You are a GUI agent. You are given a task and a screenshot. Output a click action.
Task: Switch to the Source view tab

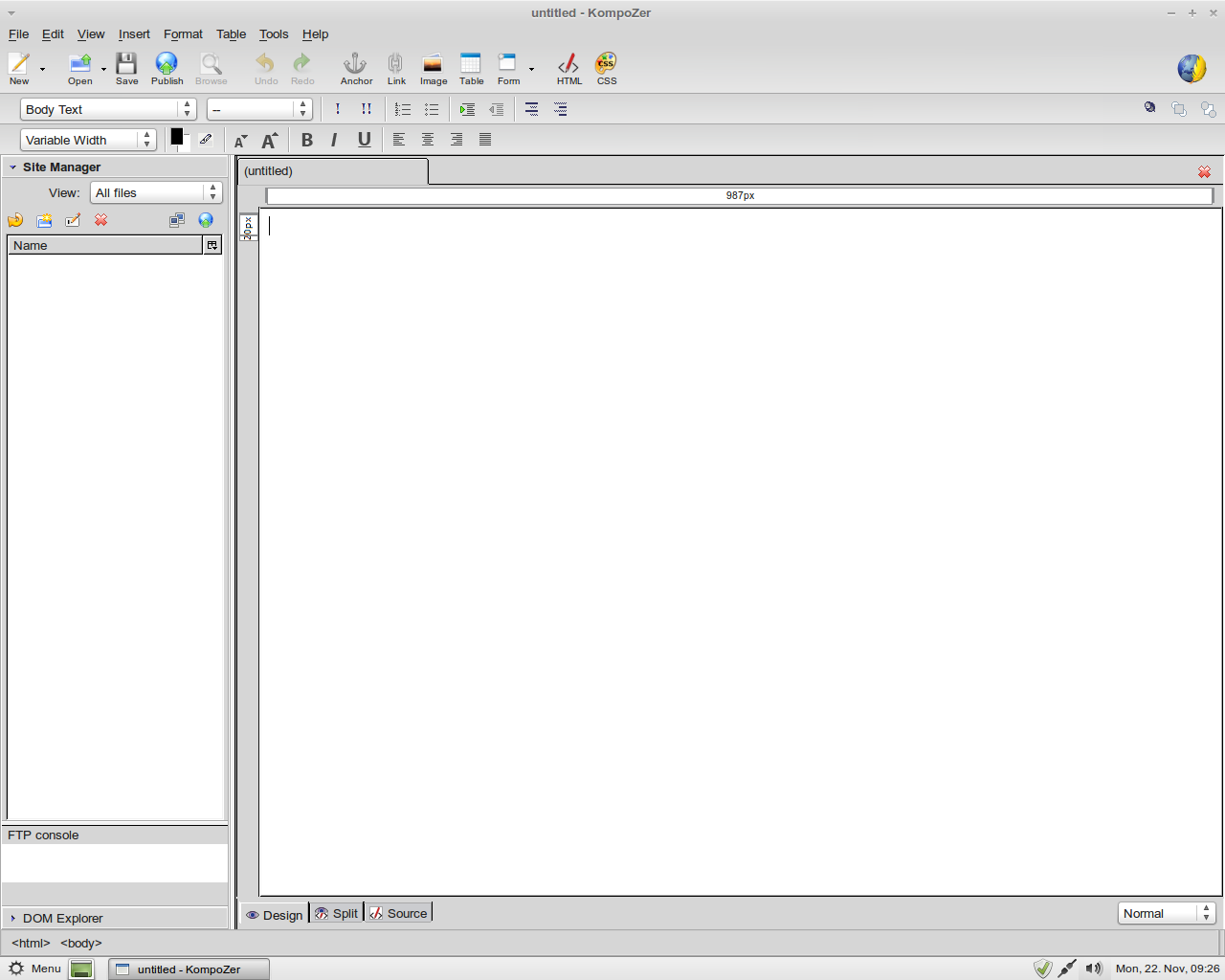(399, 913)
